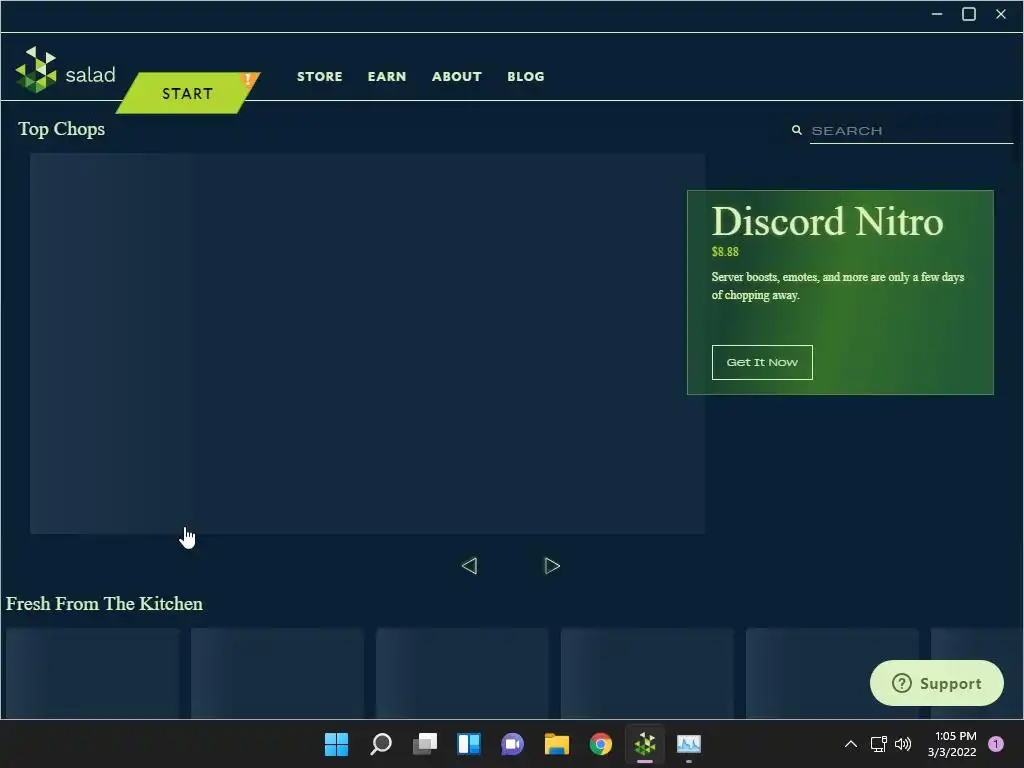Maximize the Salad window
The height and width of the screenshot is (768, 1024).
pyautogui.click(x=969, y=14)
